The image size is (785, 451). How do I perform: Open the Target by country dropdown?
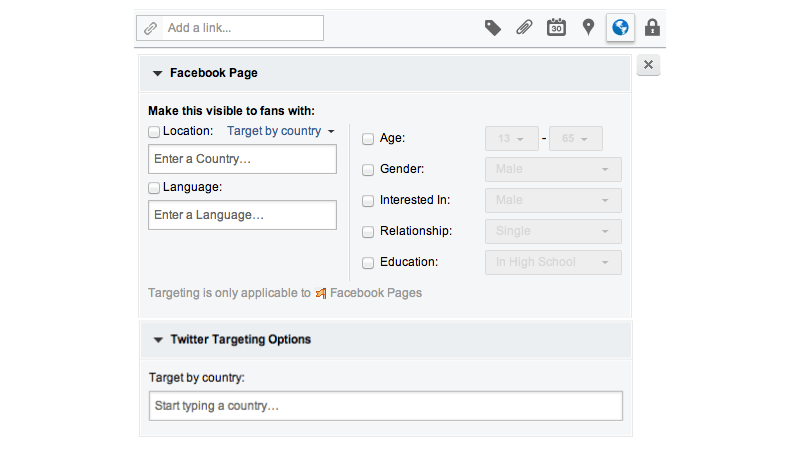pyautogui.click(x=280, y=131)
